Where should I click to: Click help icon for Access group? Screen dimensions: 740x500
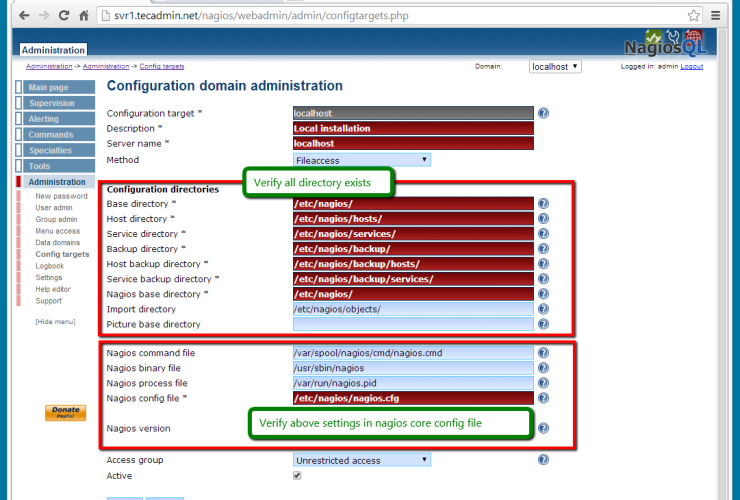pyautogui.click(x=544, y=460)
